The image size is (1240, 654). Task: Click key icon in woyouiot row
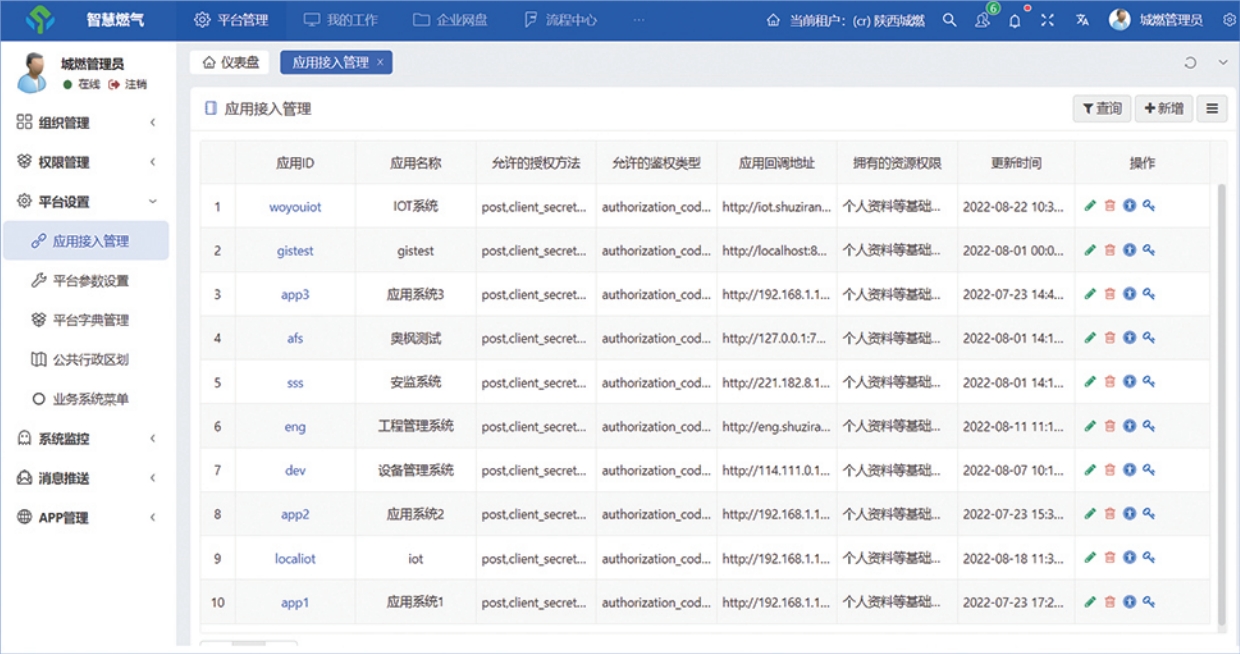coord(1149,206)
